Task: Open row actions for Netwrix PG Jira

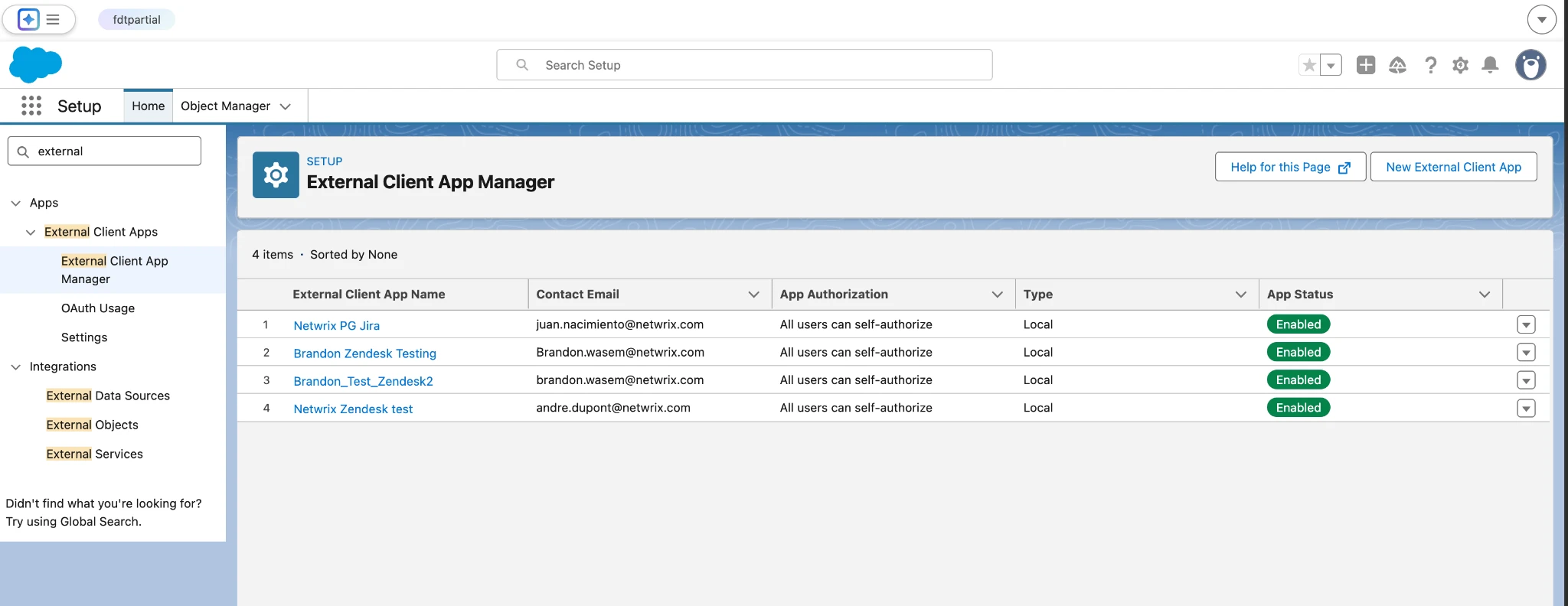Action: (x=1526, y=324)
